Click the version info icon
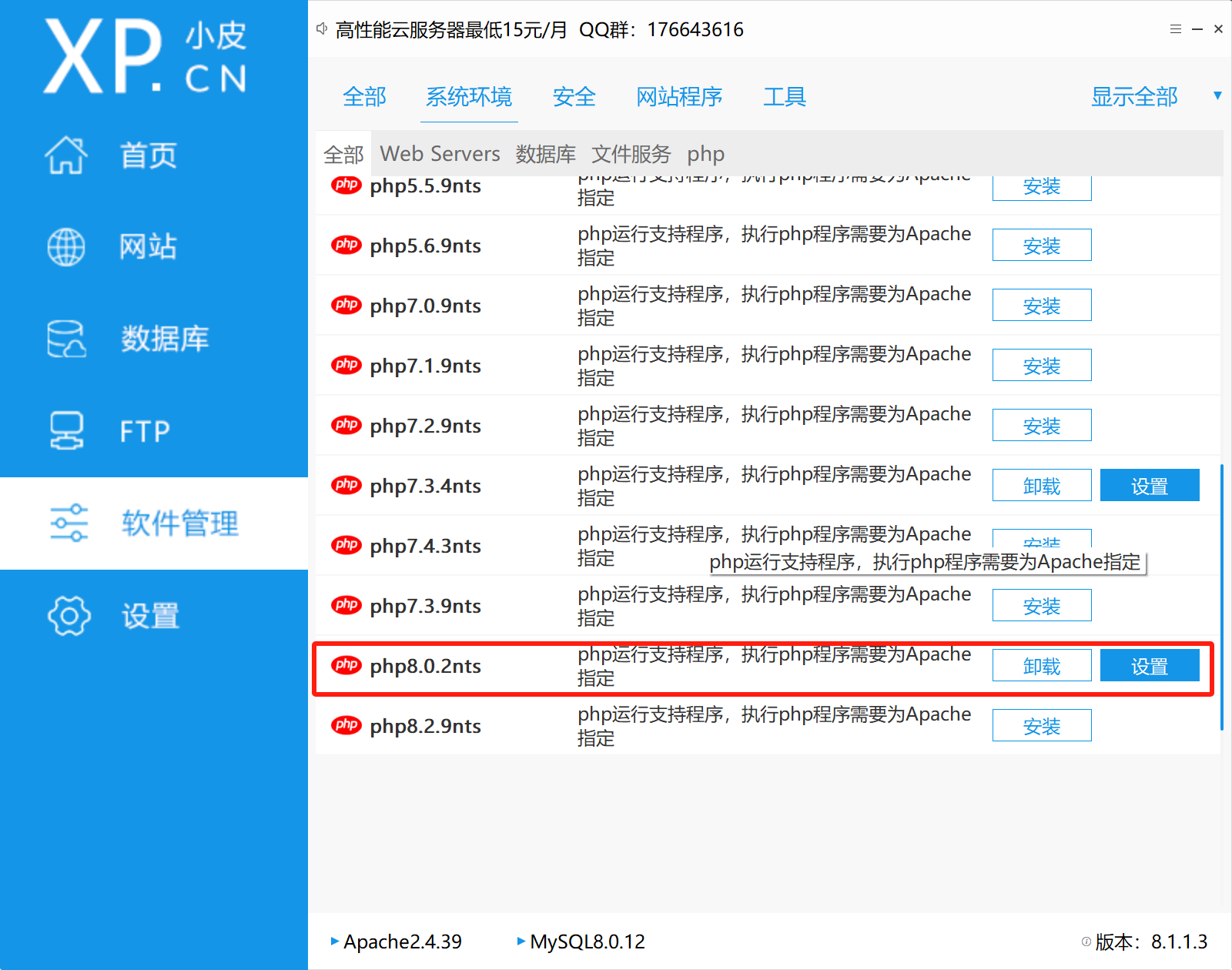Screen dimensions: 1232x970 point(1086,942)
